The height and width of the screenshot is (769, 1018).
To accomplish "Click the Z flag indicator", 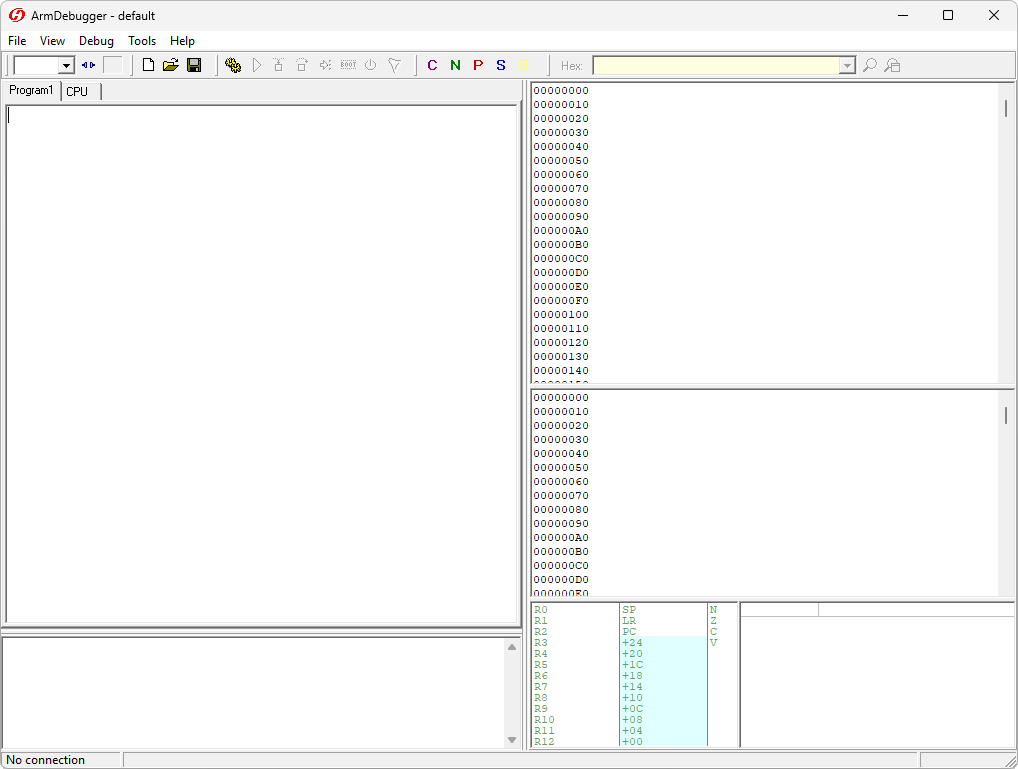I will [x=714, y=621].
